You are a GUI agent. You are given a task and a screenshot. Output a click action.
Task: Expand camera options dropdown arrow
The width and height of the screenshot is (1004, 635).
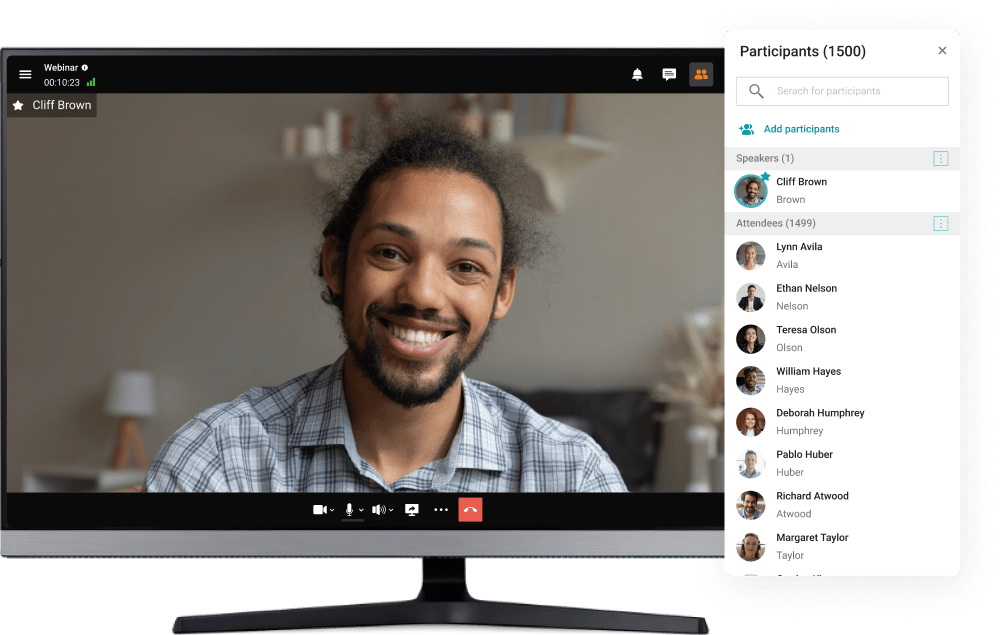[332, 510]
